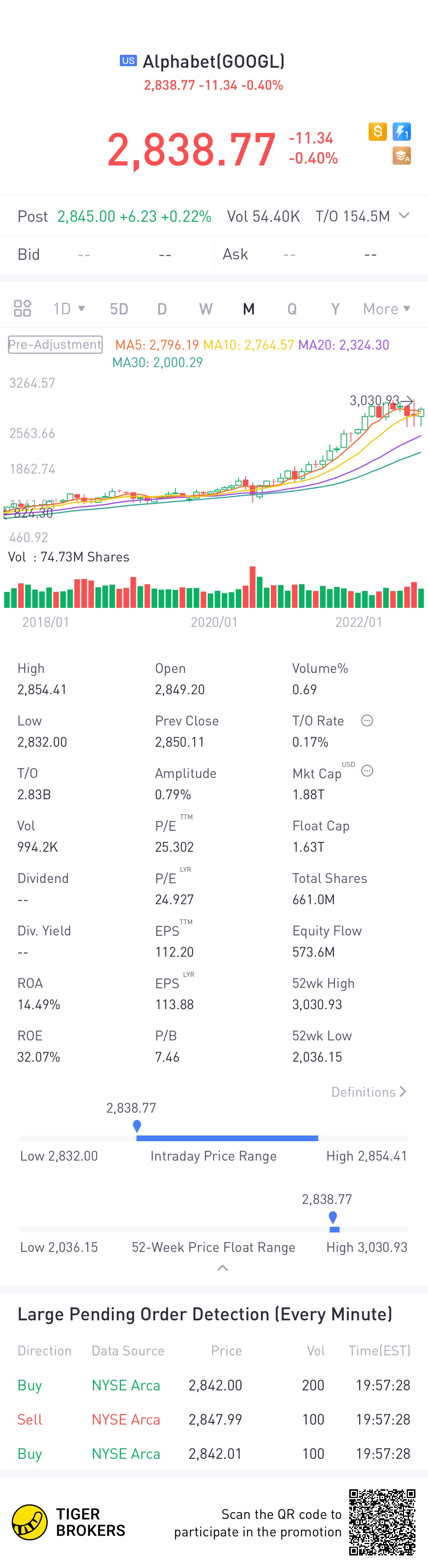Image resolution: width=428 pixels, height=1568 pixels.
Task: Select the W weekly chart tab
Action: pyautogui.click(x=206, y=309)
